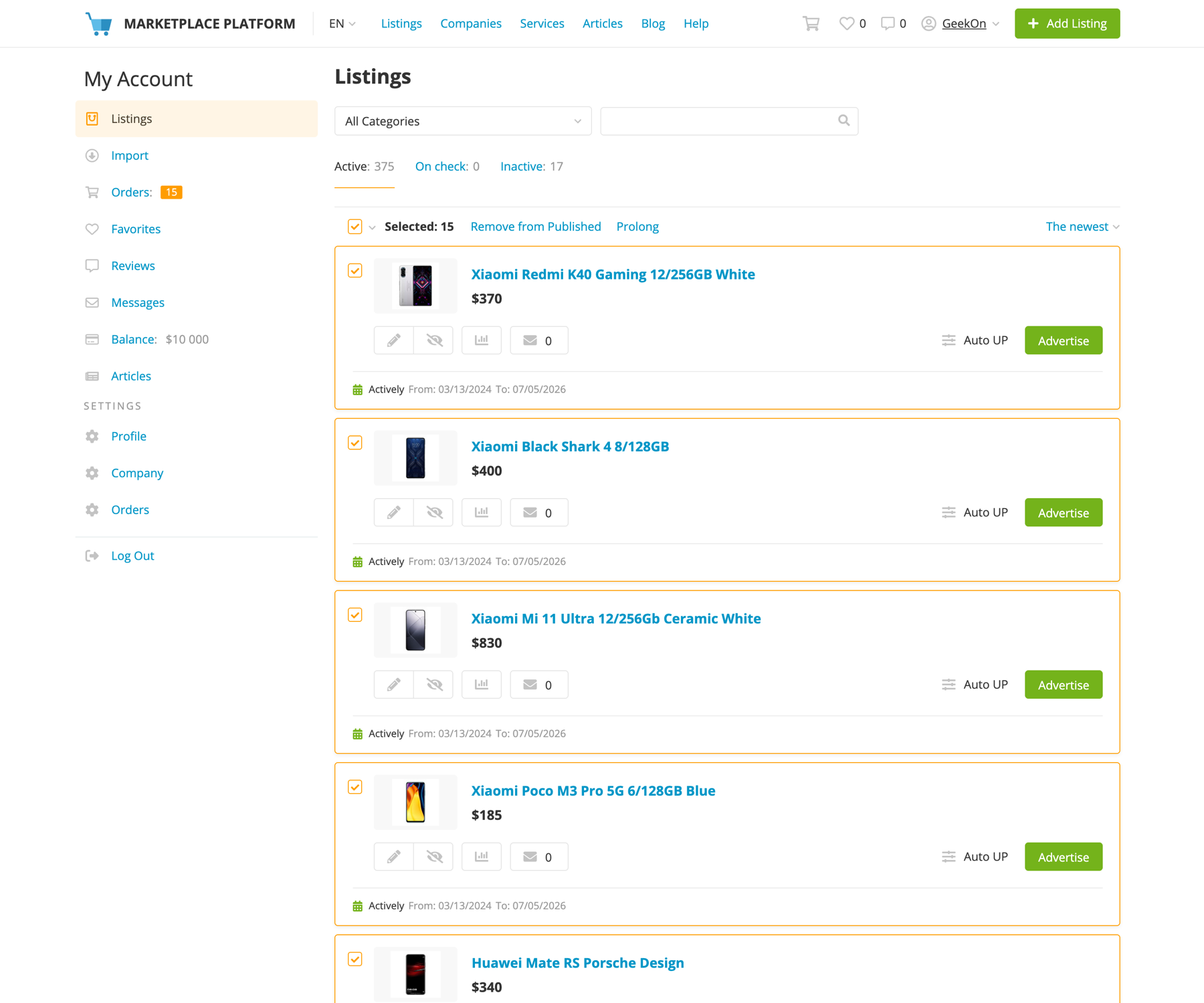Uncheck Huawei Mate RS Porsche Design listing
The image size is (1204, 1003).
(355, 960)
